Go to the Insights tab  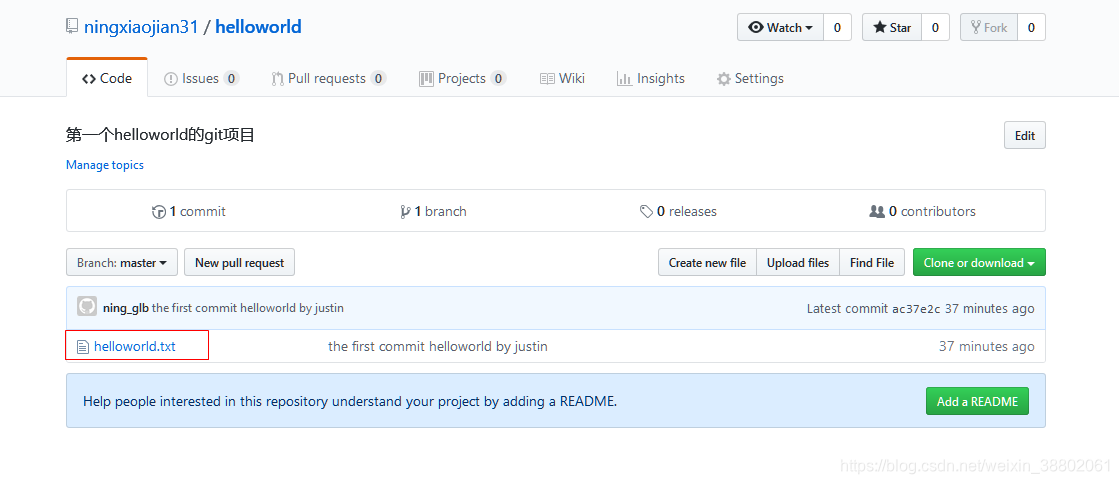point(651,79)
